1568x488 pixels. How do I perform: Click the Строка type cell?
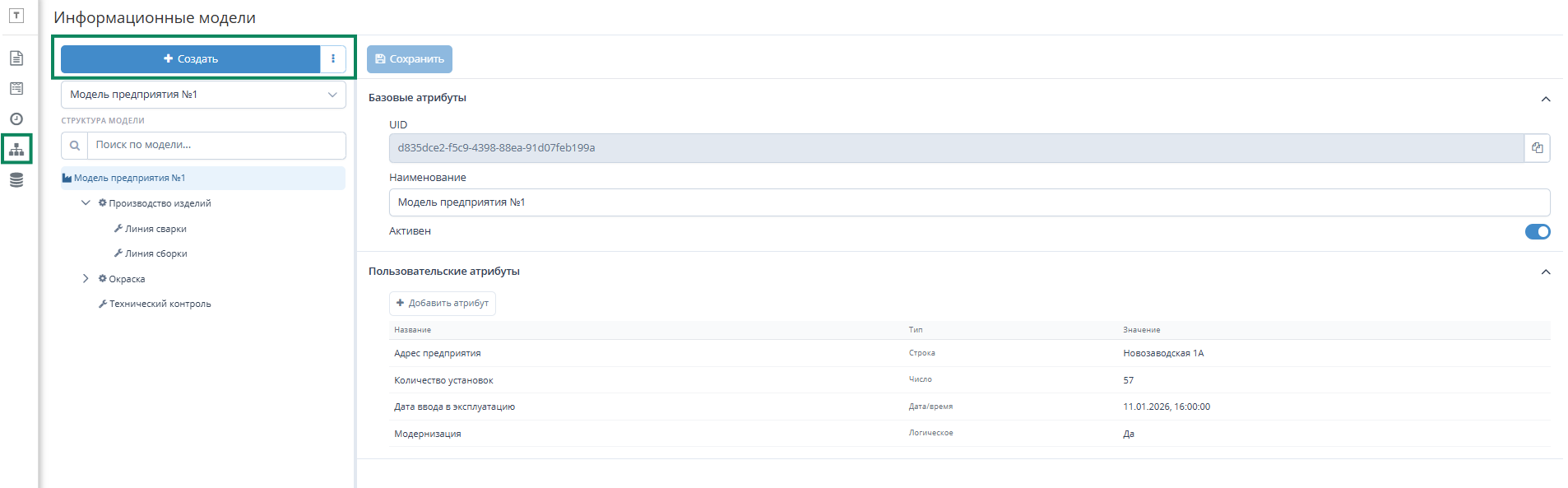pyautogui.click(x=921, y=353)
